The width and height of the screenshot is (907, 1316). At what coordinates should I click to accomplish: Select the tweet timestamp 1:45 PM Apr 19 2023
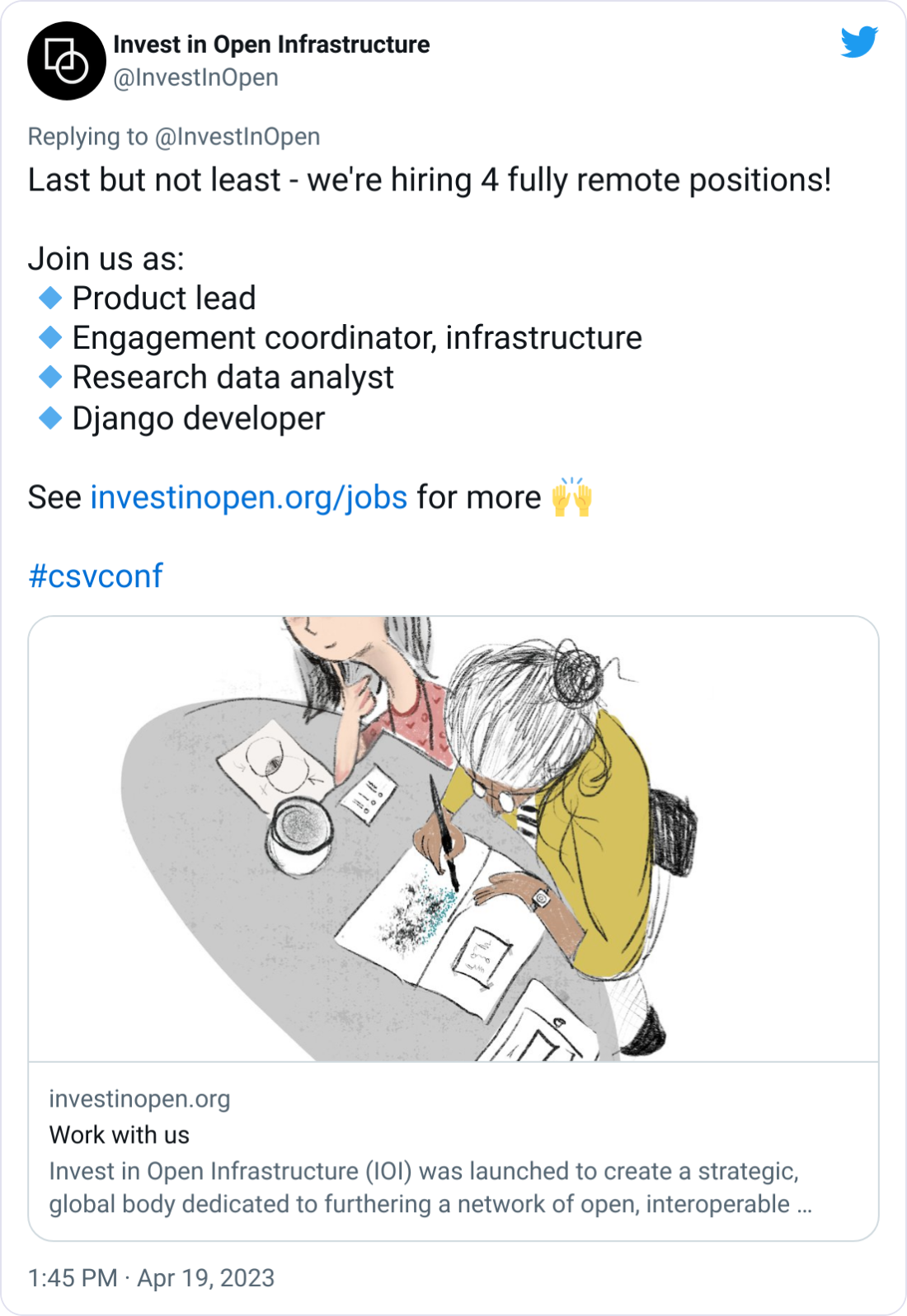point(151,1278)
